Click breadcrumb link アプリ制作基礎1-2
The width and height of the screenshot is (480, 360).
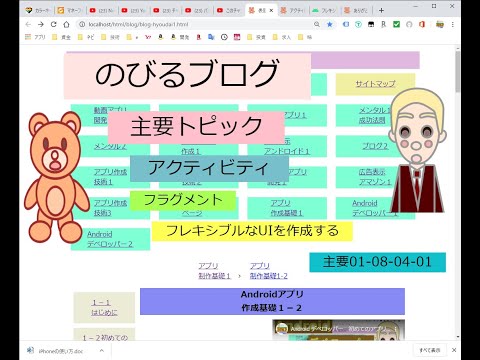(269, 271)
